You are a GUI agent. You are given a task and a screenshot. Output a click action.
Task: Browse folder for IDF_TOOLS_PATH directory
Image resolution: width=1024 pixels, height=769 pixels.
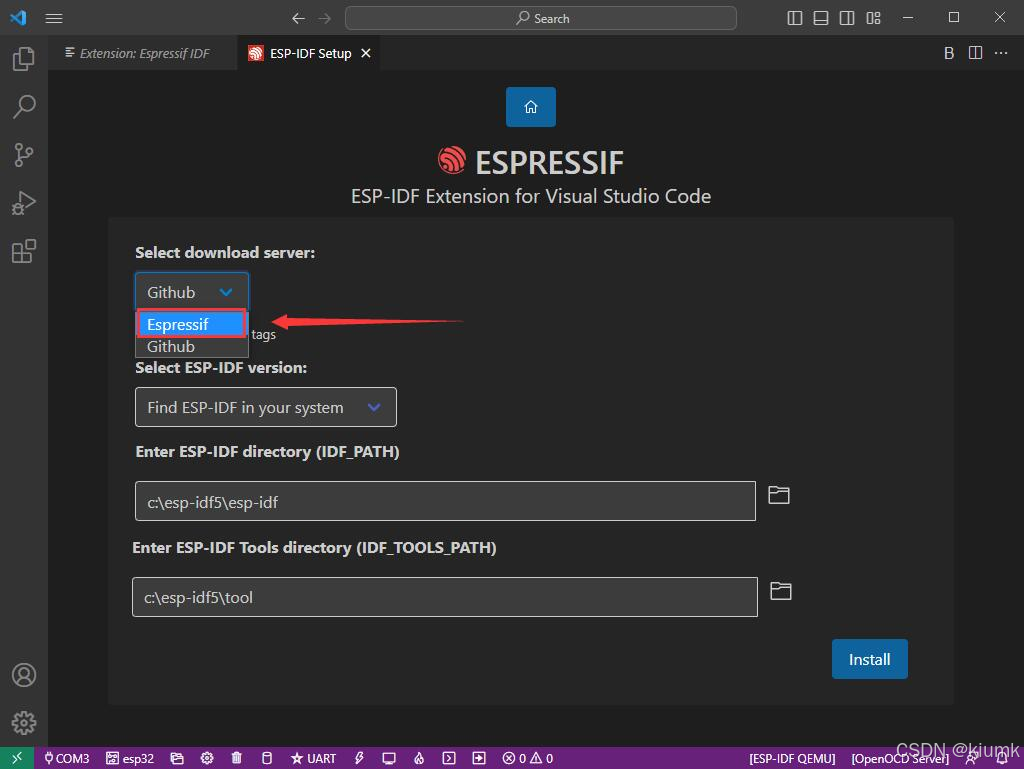(780, 591)
